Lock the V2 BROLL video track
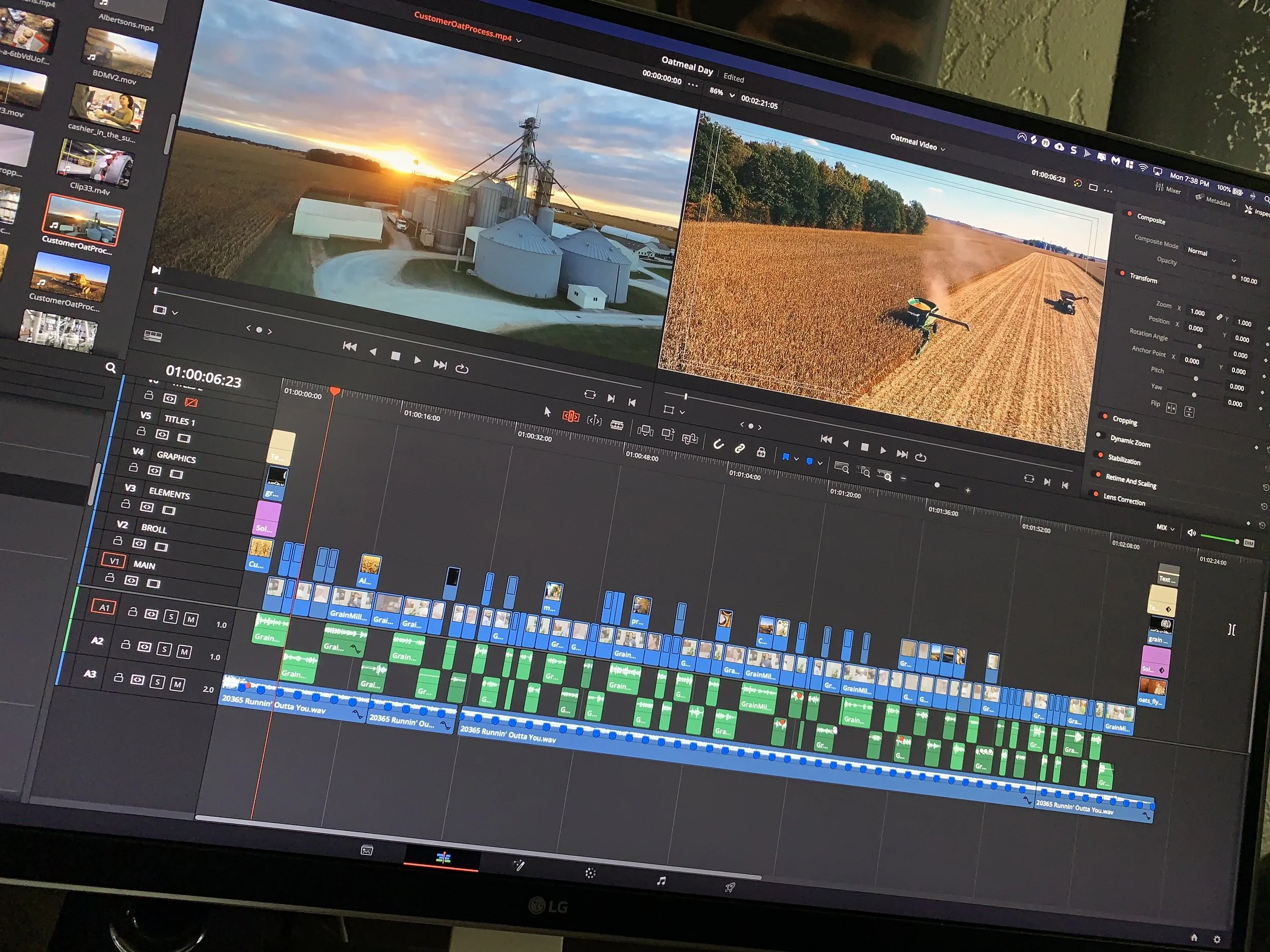1270x952 pixels. pyautogui.click(x=118, y=541)
